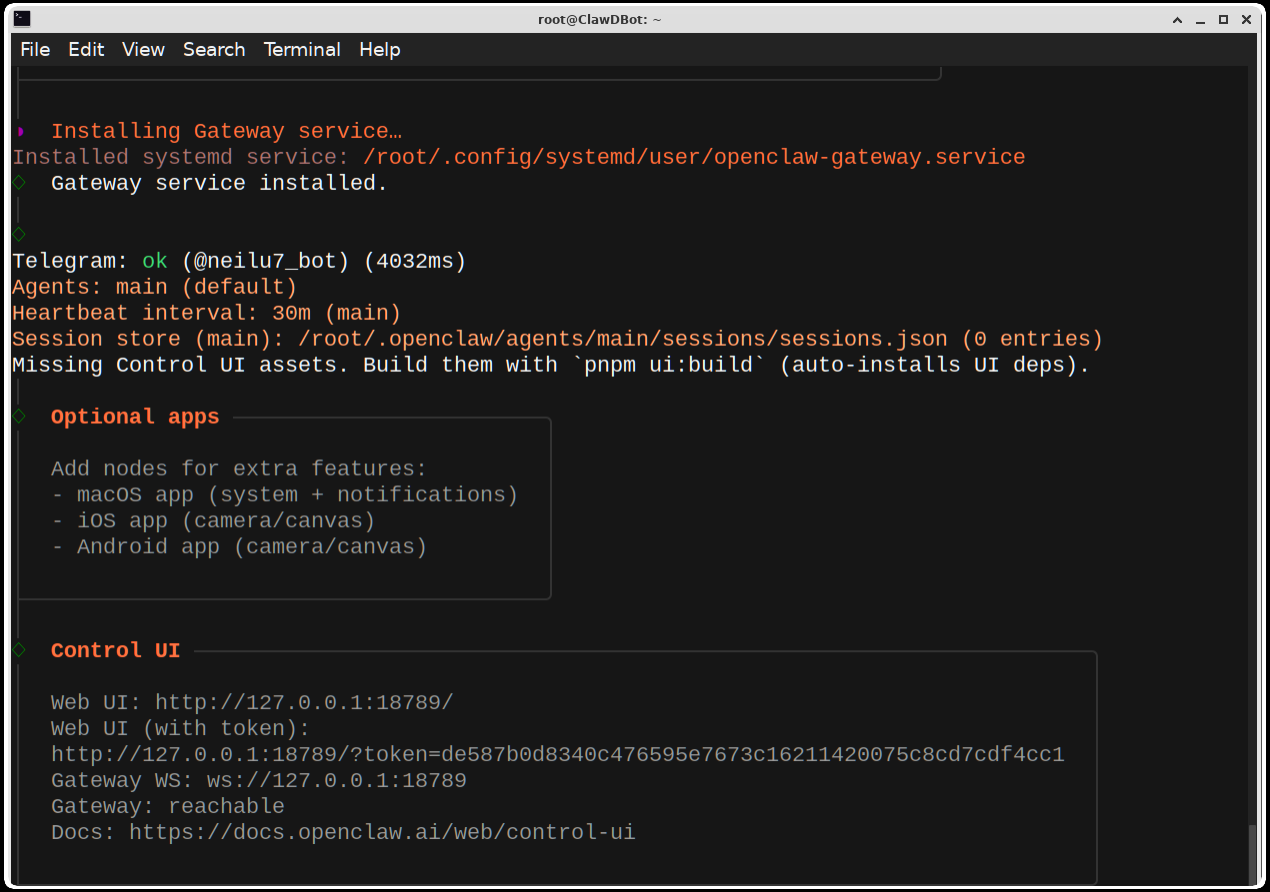The width and height of the screenshot is (1270, 892).
Task: Open the Help menu
Action: 379,49
